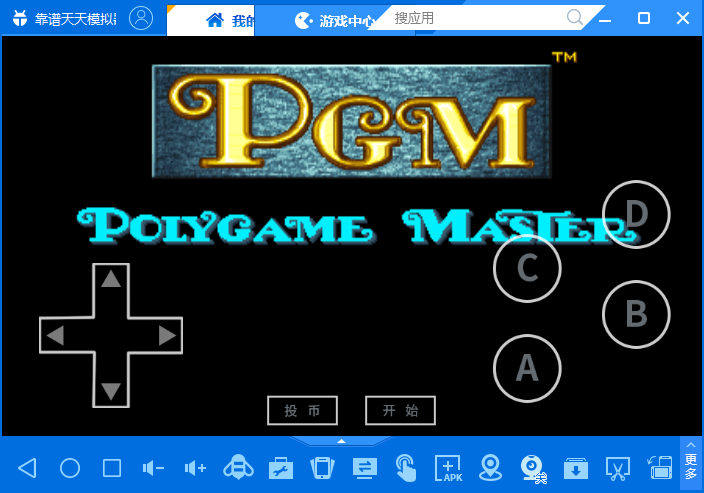Click the emulator logo in title bar
Screen dimensions: 704x493
tap(20, 18)
